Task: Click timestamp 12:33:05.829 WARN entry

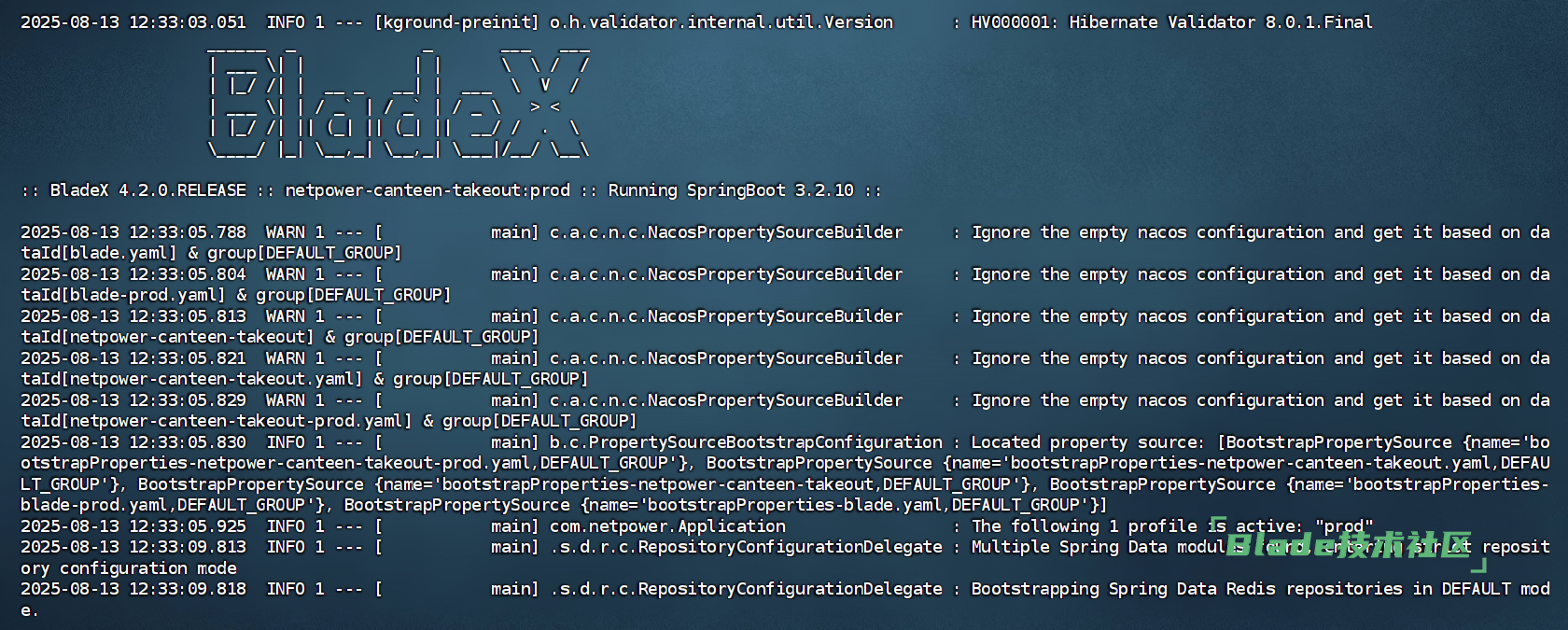Action: (133, 400)
